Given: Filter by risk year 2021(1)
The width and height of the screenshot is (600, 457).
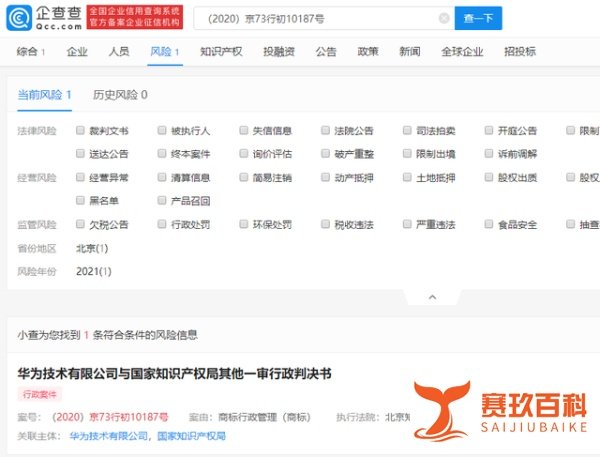Looking at the screenshot, I should [x=94, y=271].
